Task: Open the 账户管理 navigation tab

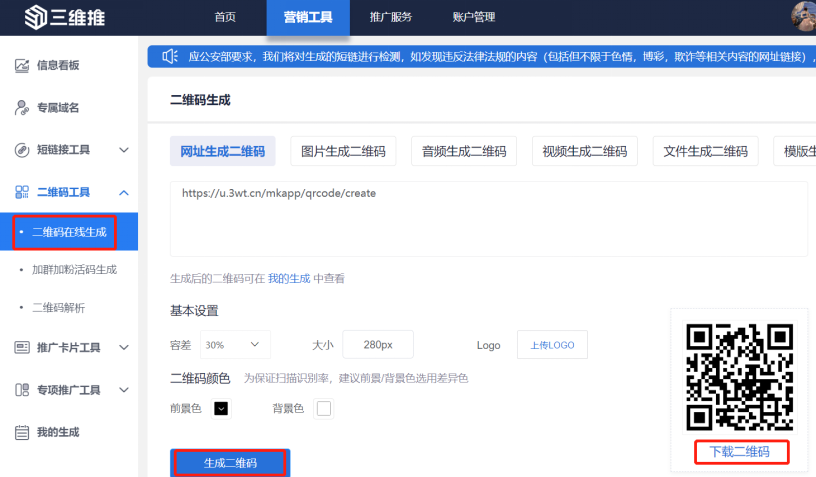Action: click(474, 17)
